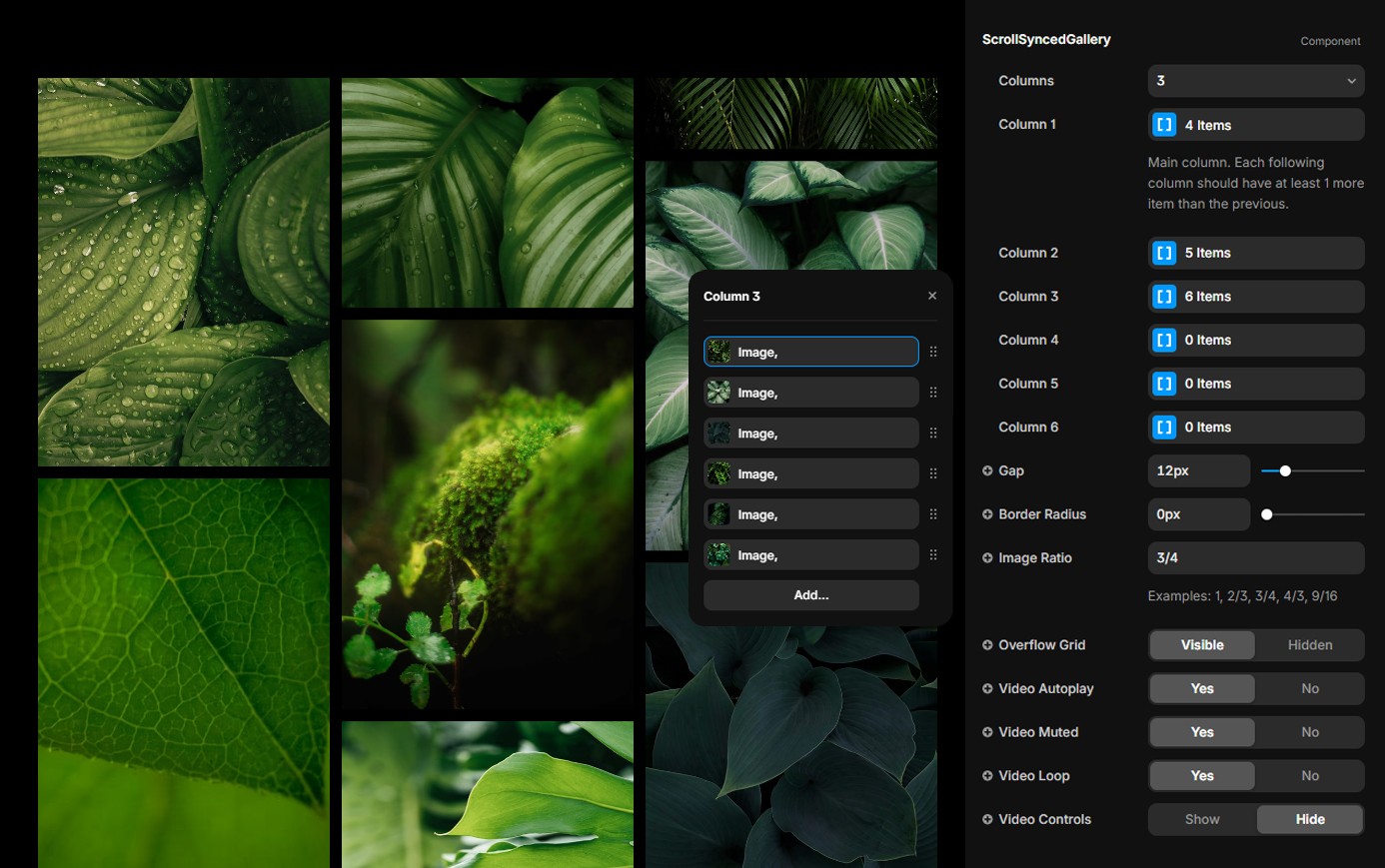Click drag handle of second Image item
The image size is (1385, 868).
[933, 393]
